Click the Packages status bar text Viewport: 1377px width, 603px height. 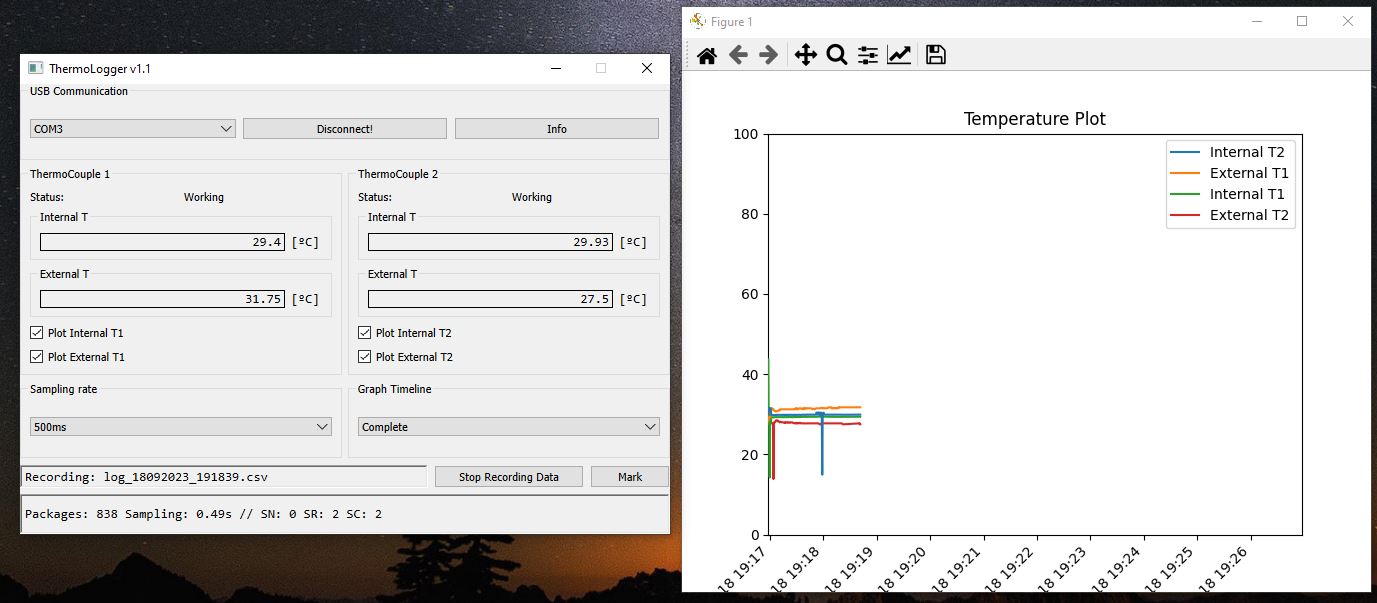[x=204, y=514]
